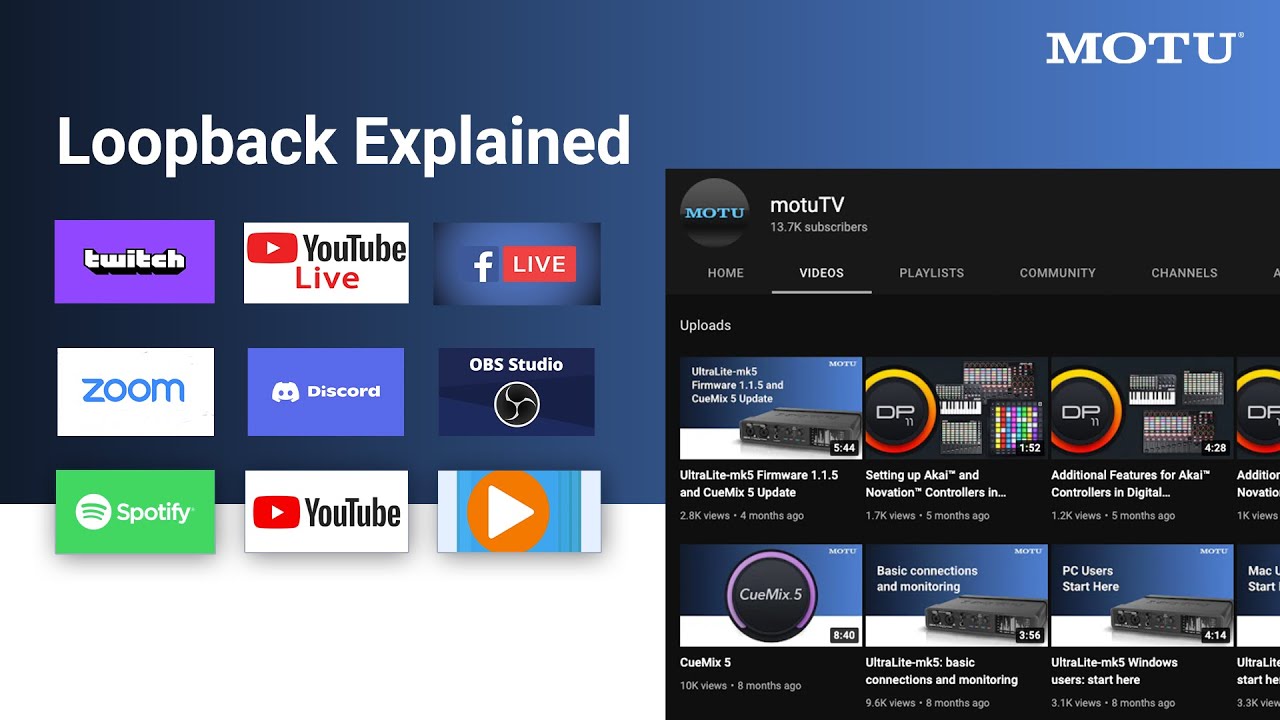Click the Discord logo tile
The image size is (1280, 720).
coord(326,392)
